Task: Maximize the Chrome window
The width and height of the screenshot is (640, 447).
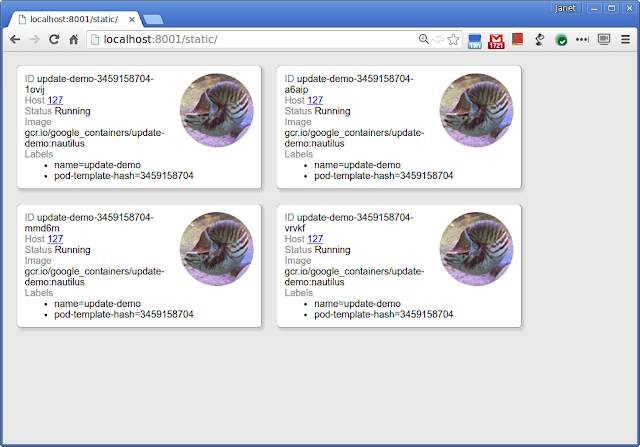Action: tap(611, 8)
